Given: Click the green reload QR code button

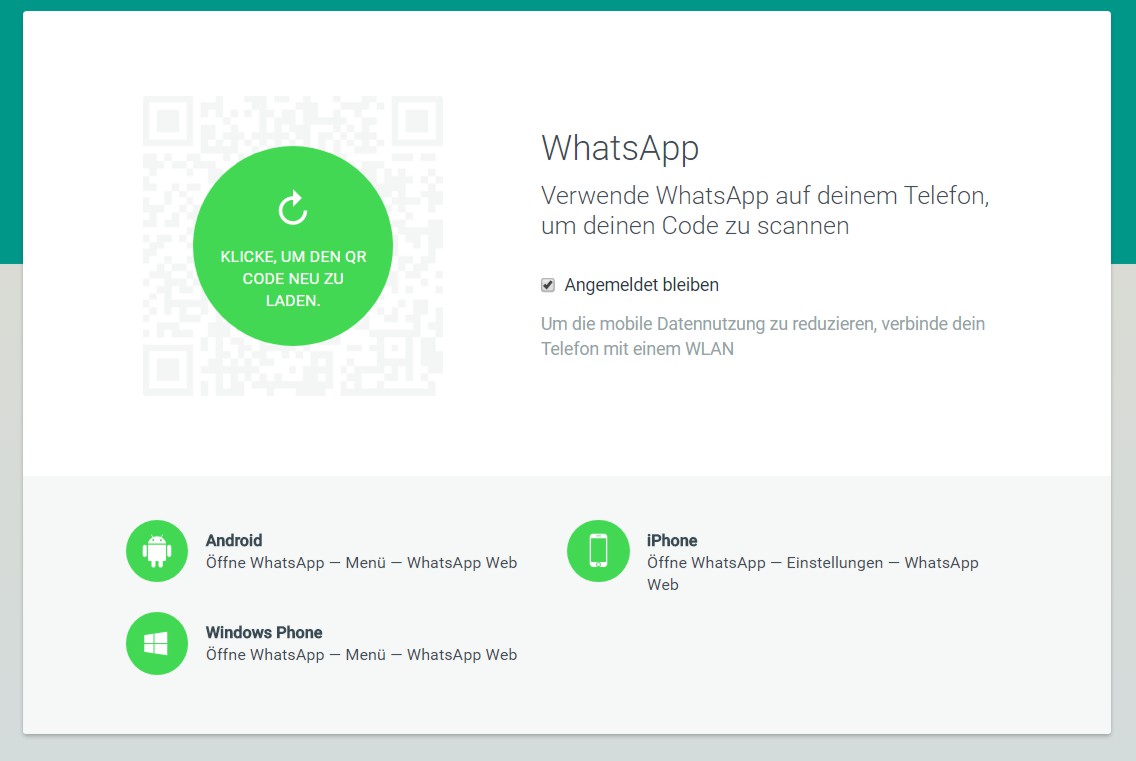Looking at the screenshot, I should click(293, 246).
